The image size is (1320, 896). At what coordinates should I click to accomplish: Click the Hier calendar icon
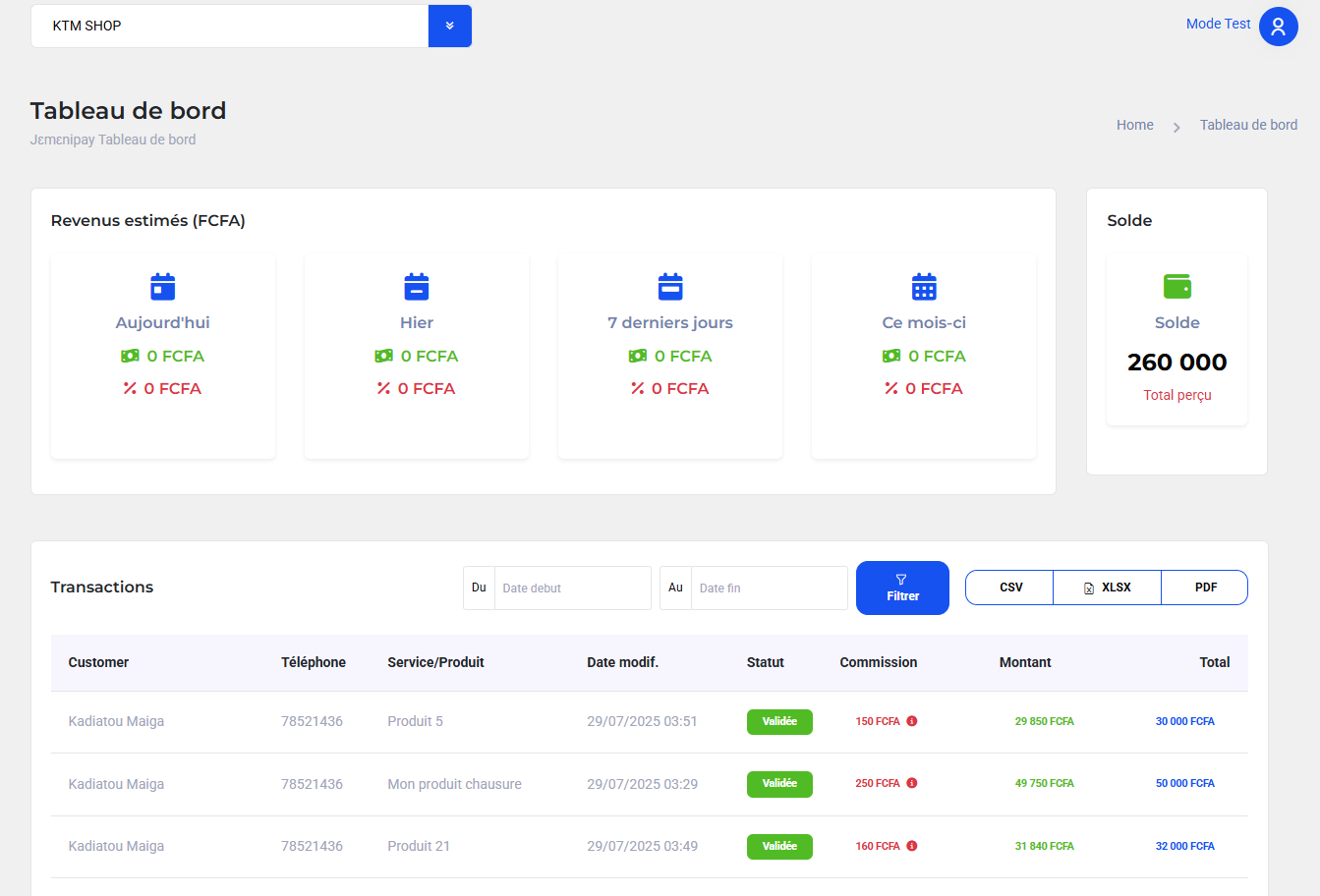point(417,287)
